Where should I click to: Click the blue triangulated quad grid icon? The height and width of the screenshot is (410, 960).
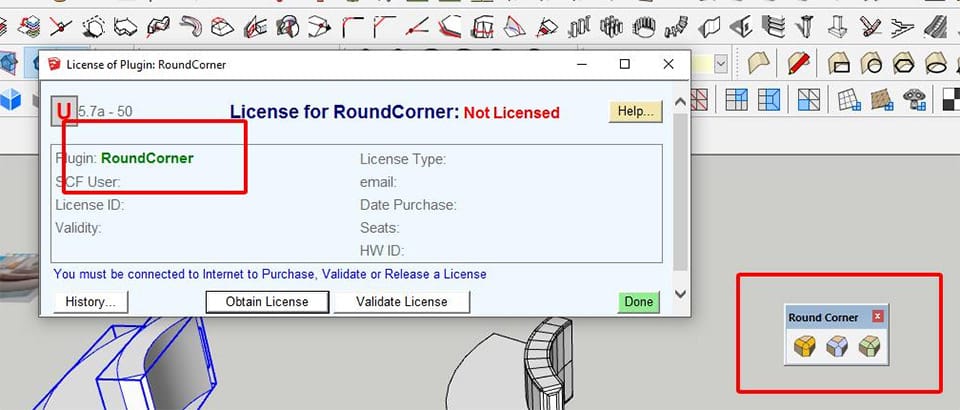809,100
